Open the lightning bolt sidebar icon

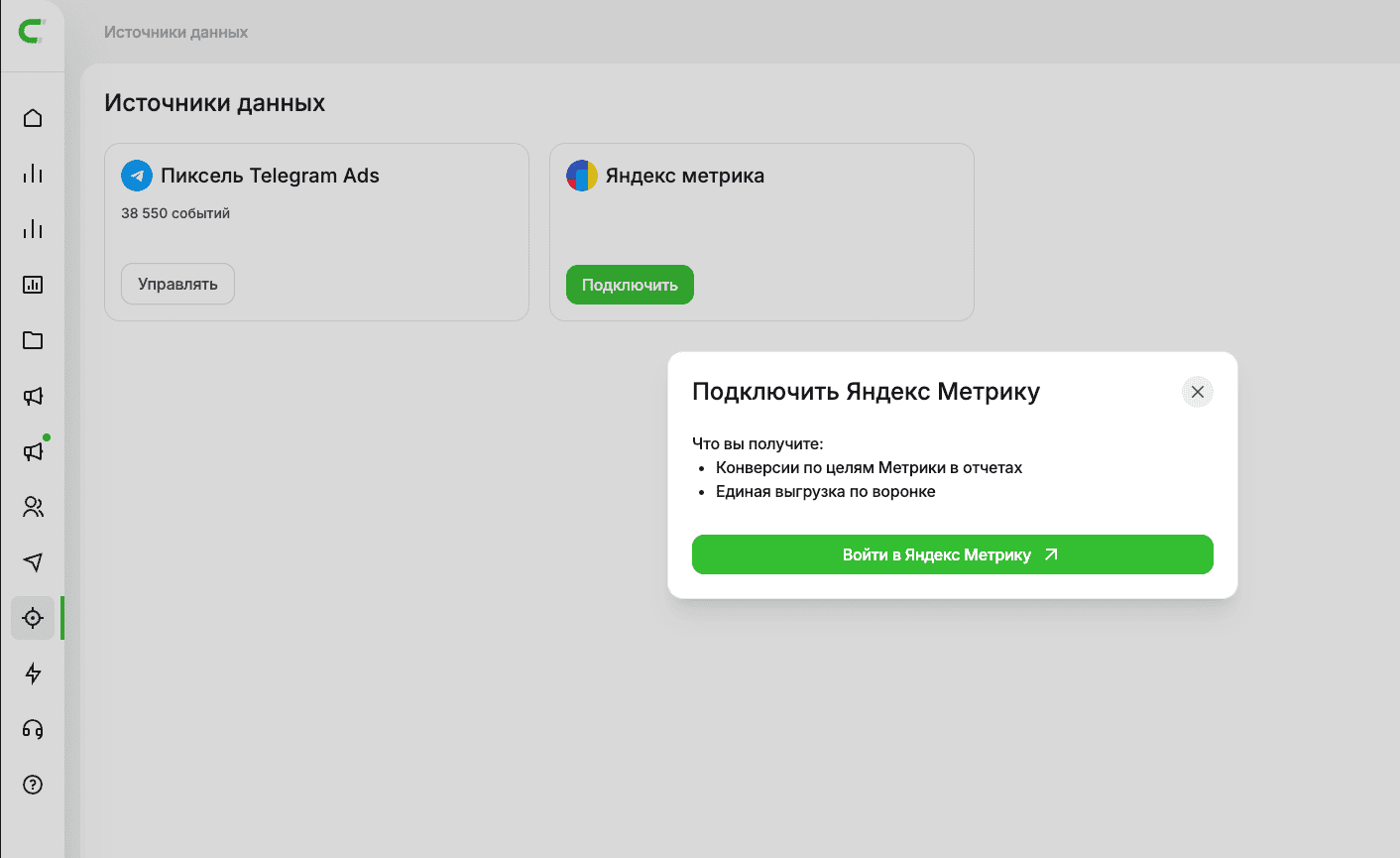pyautogui.click(x=33, y=674)
